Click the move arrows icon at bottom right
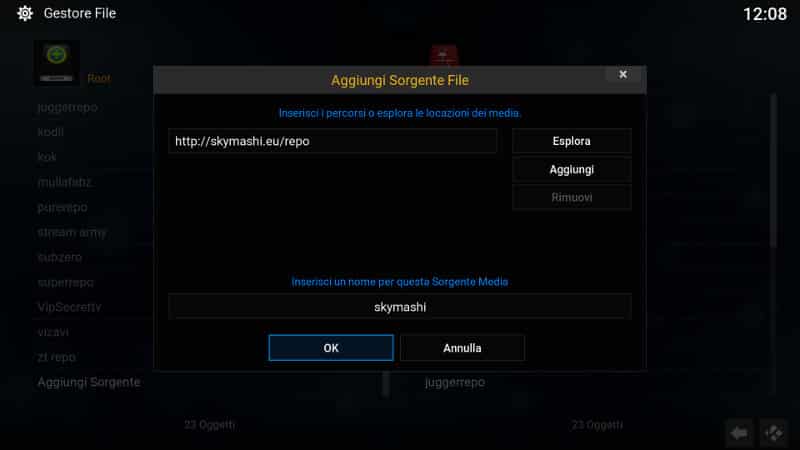The height and width of the screenshot is (450, 800). pyautogui.click(x=773, y=433)
